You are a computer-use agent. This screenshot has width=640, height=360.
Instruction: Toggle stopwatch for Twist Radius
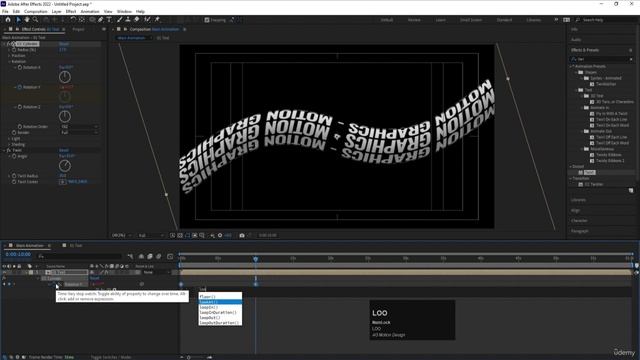14,176
